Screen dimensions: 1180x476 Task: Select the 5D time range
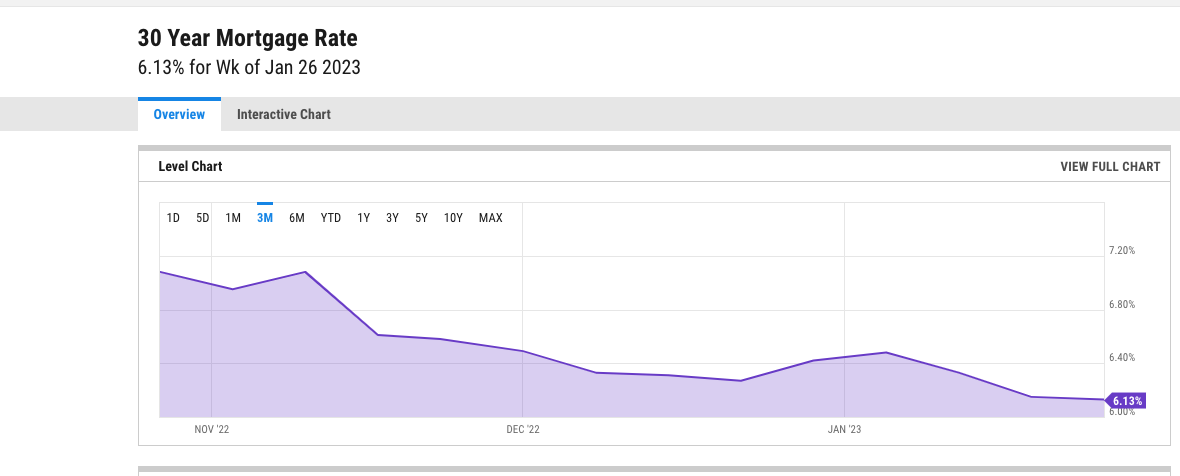pyautogui.click(x=202, y=218)
